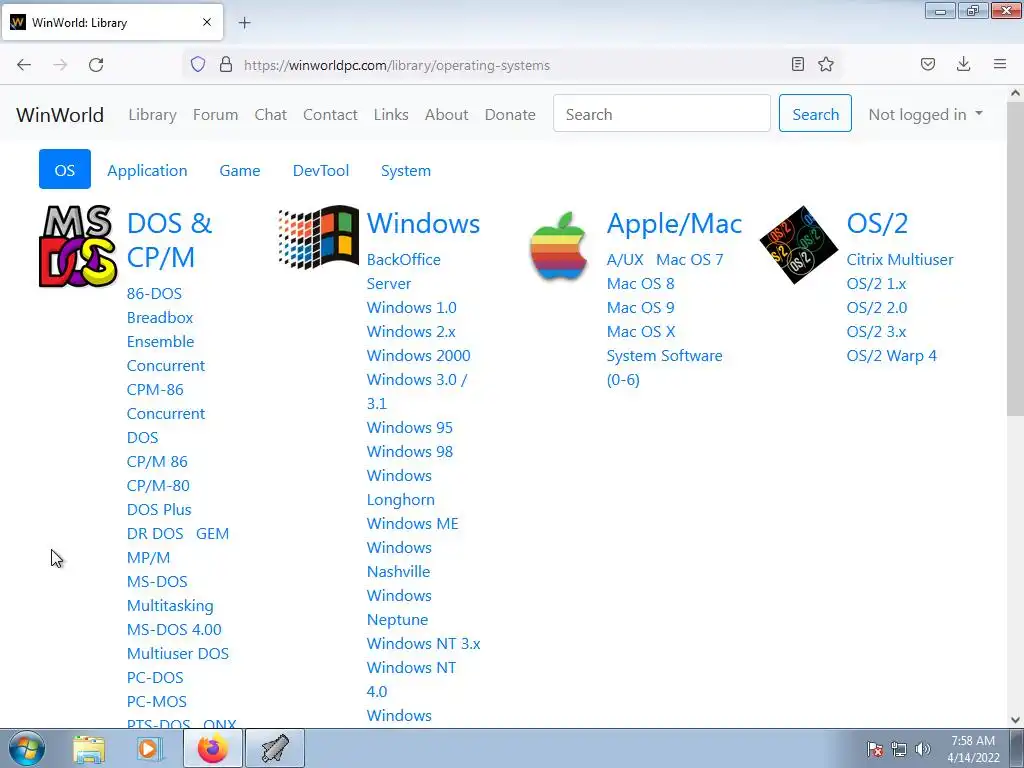
Task: Open the Windows 95 link
Action: [409, 428]
